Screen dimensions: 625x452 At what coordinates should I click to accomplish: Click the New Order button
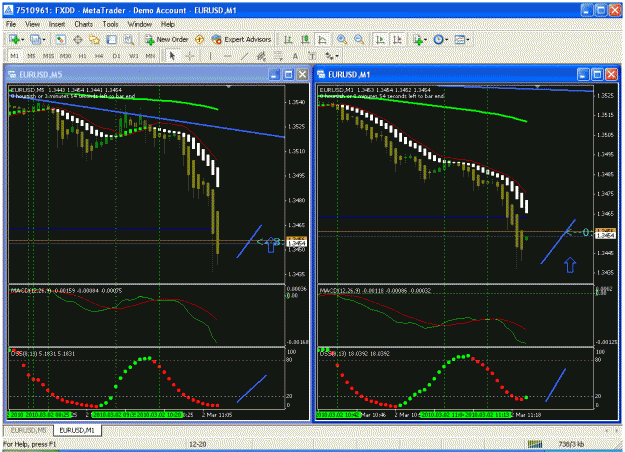point(166,39)
